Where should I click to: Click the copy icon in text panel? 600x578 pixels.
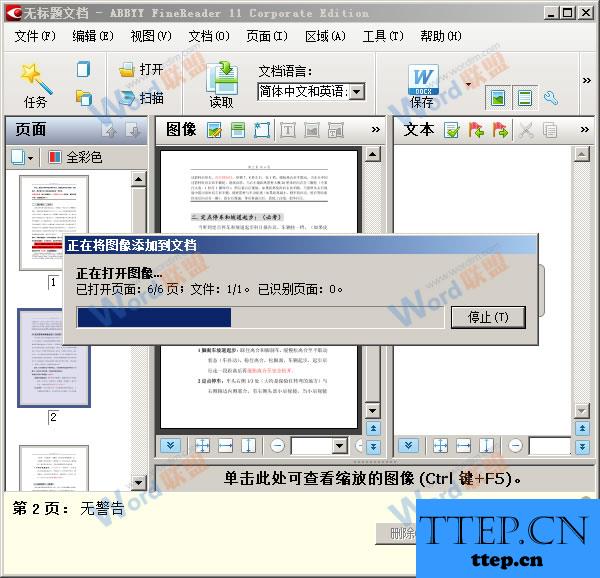tap(550, 130)
